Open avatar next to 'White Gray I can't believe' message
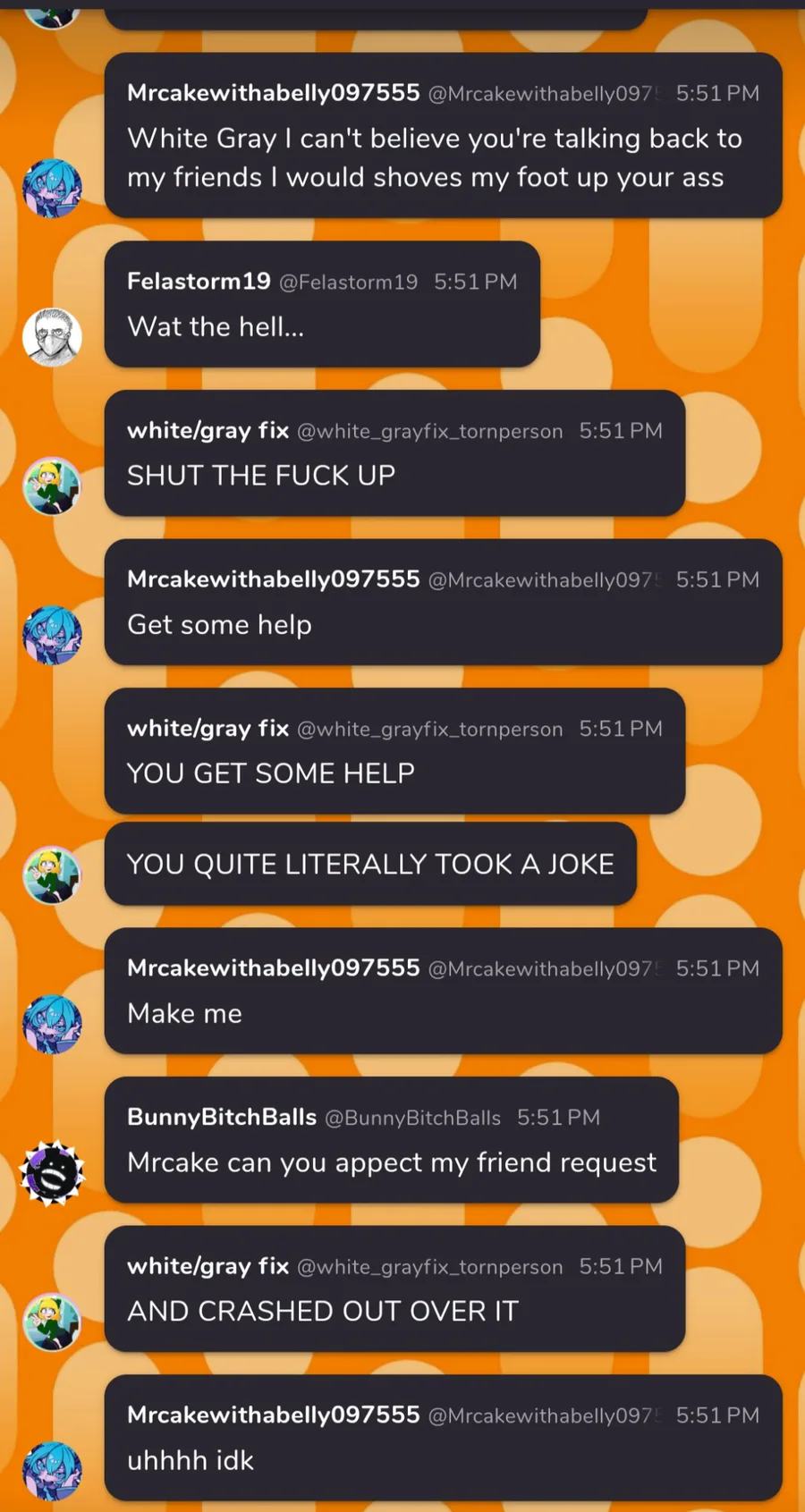 click(x=52, y=188)
